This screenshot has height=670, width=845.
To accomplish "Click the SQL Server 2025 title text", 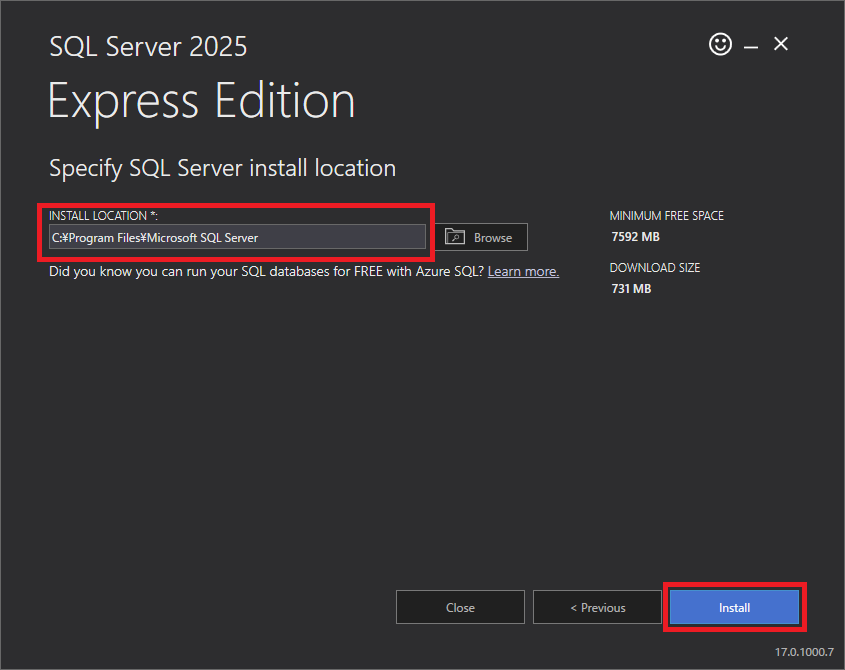I will (x=148, y=46).
